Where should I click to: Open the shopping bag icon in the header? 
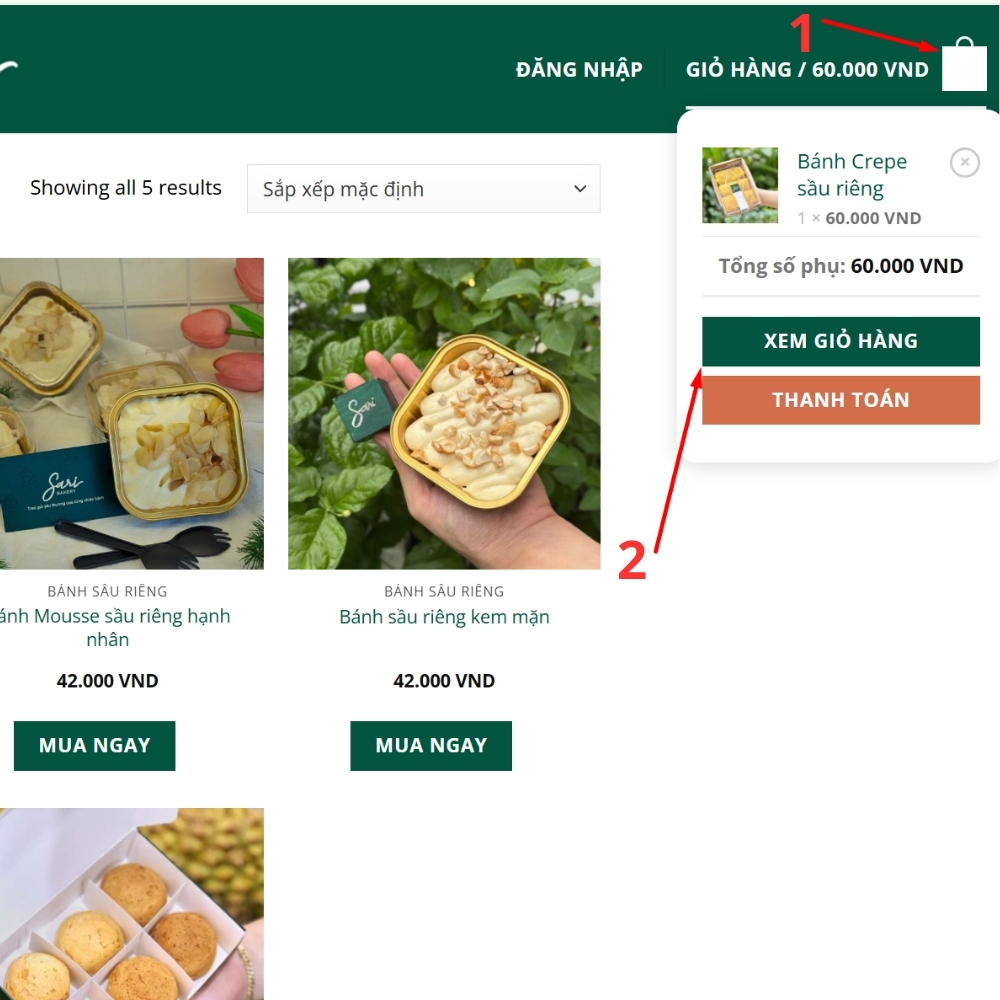(964, 66)
